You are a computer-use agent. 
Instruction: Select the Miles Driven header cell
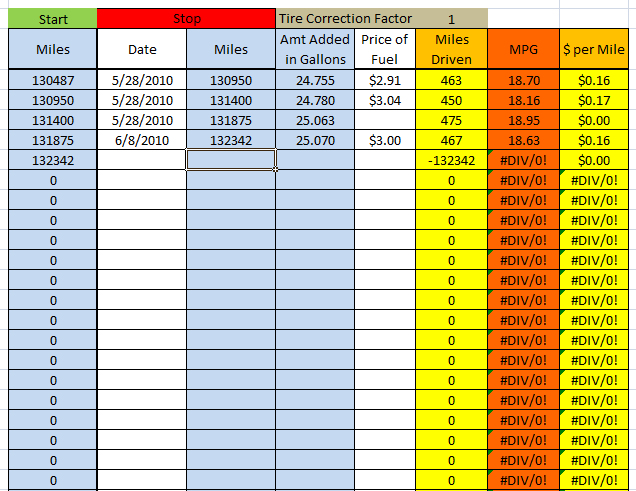(451, 49)
